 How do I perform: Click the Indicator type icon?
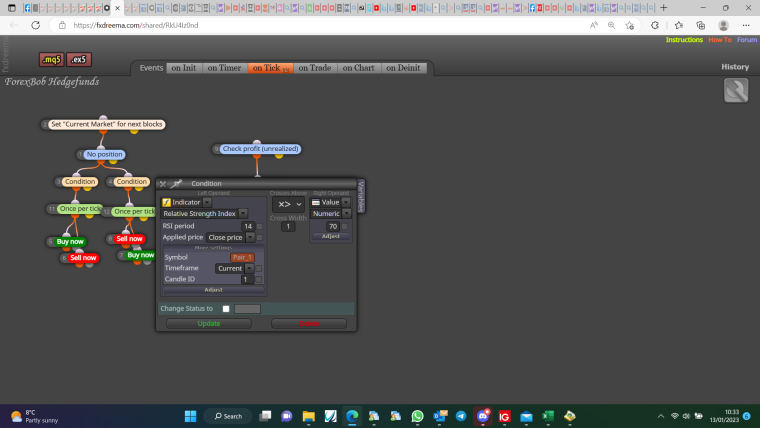(x=166, y=202)
